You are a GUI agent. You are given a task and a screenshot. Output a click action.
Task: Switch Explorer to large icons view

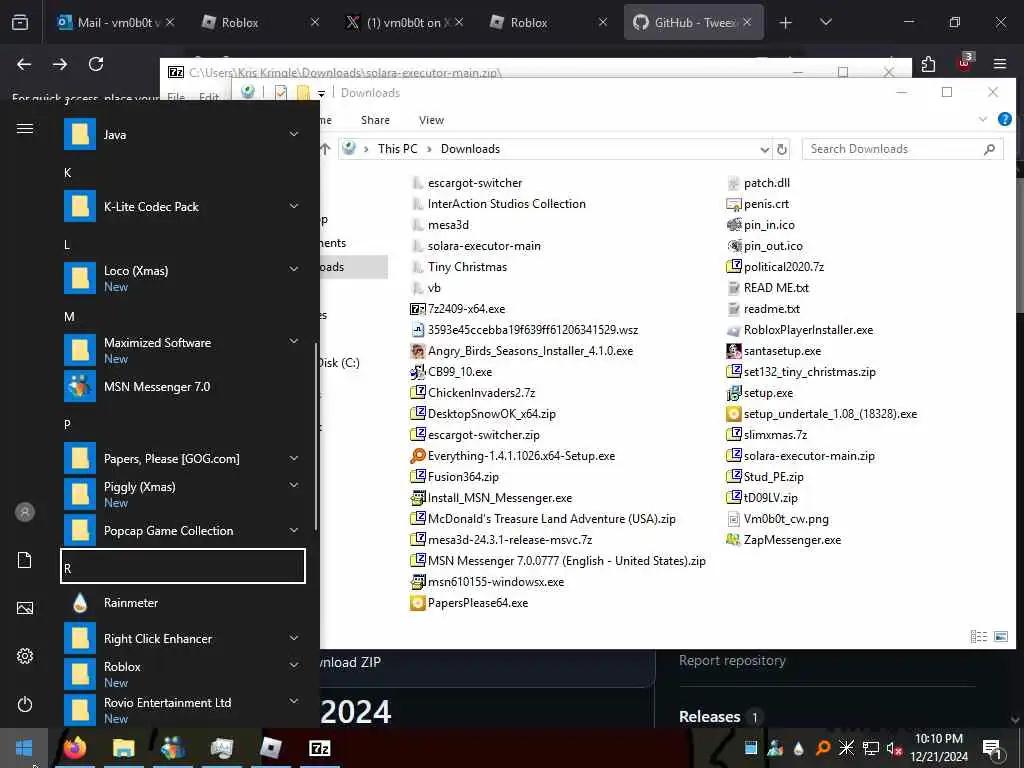click(1000, 636)
